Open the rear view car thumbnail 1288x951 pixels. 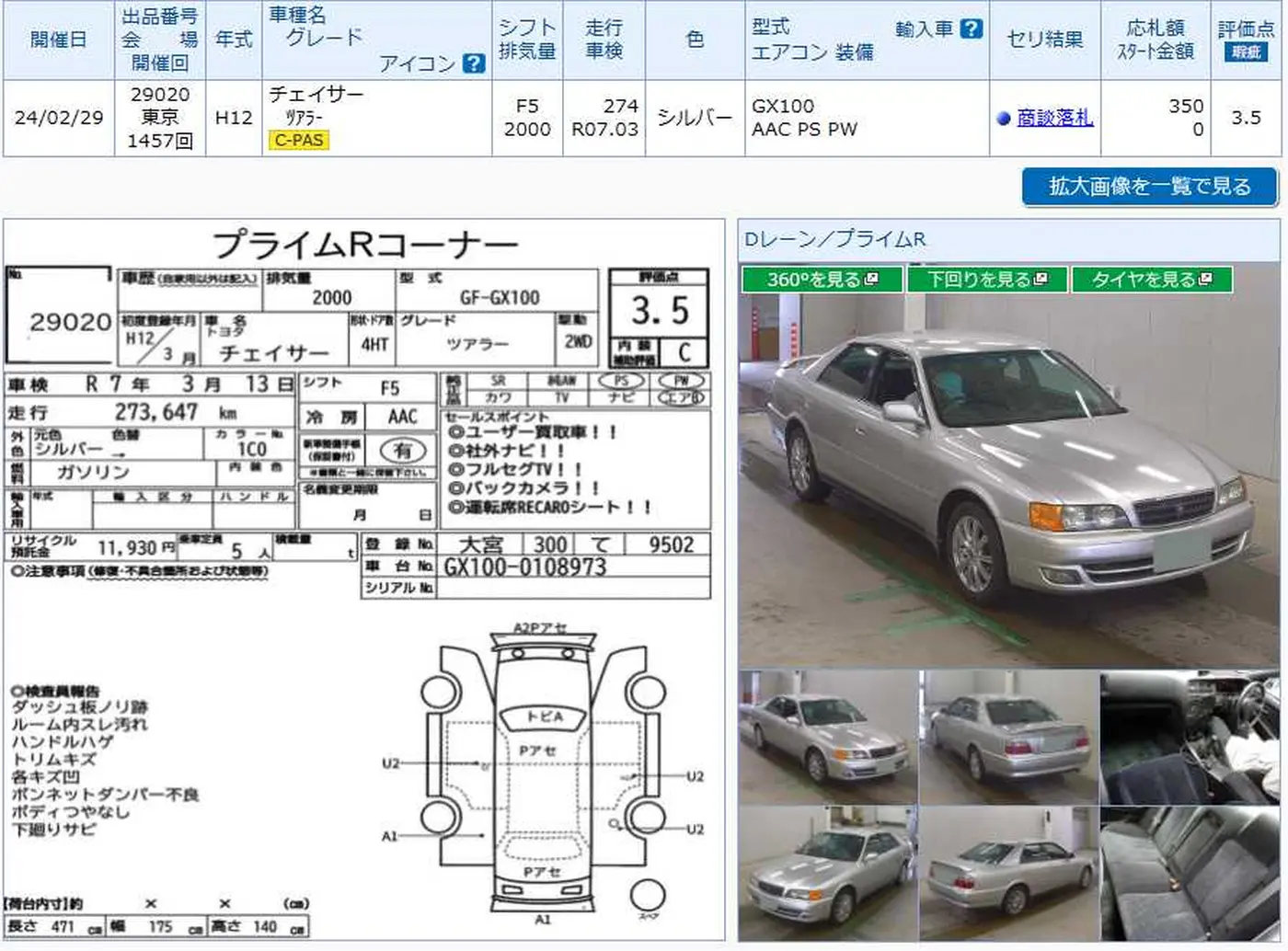click(1009, 738)
